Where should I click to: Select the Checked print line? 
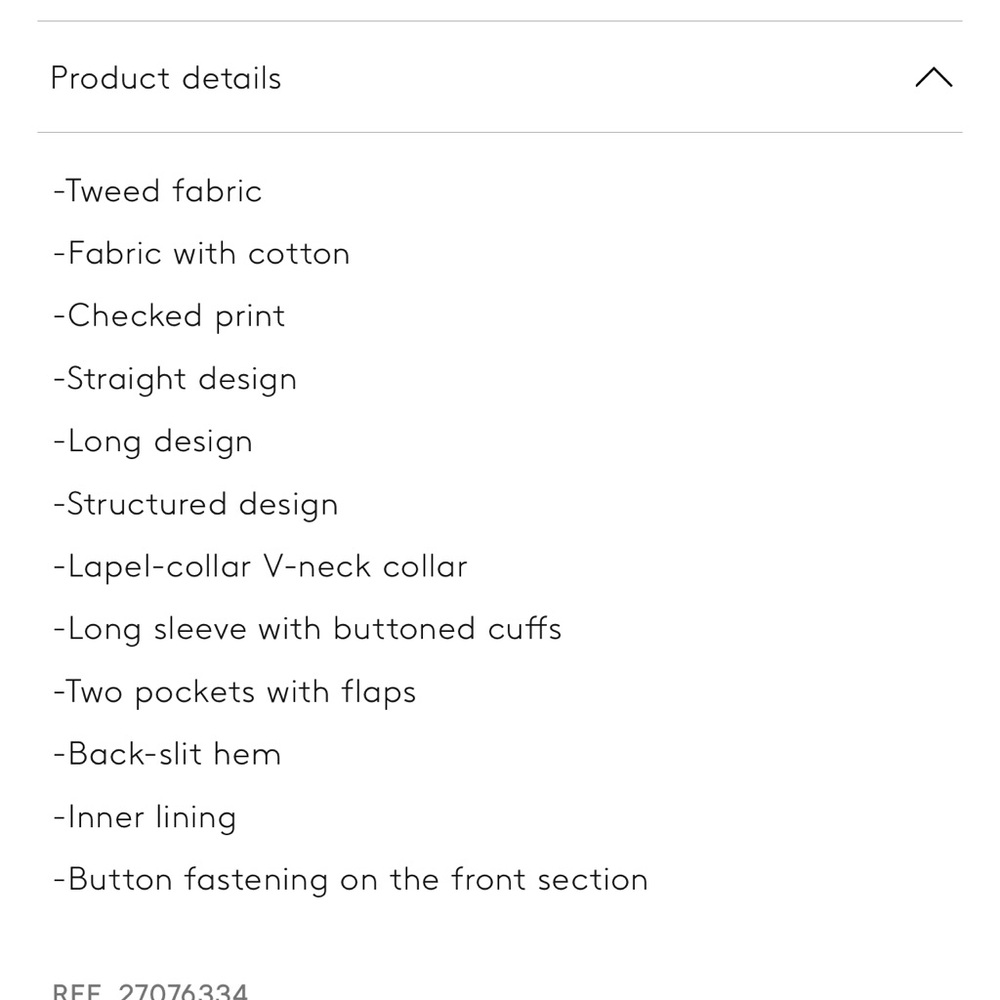[x=169, y=316]
